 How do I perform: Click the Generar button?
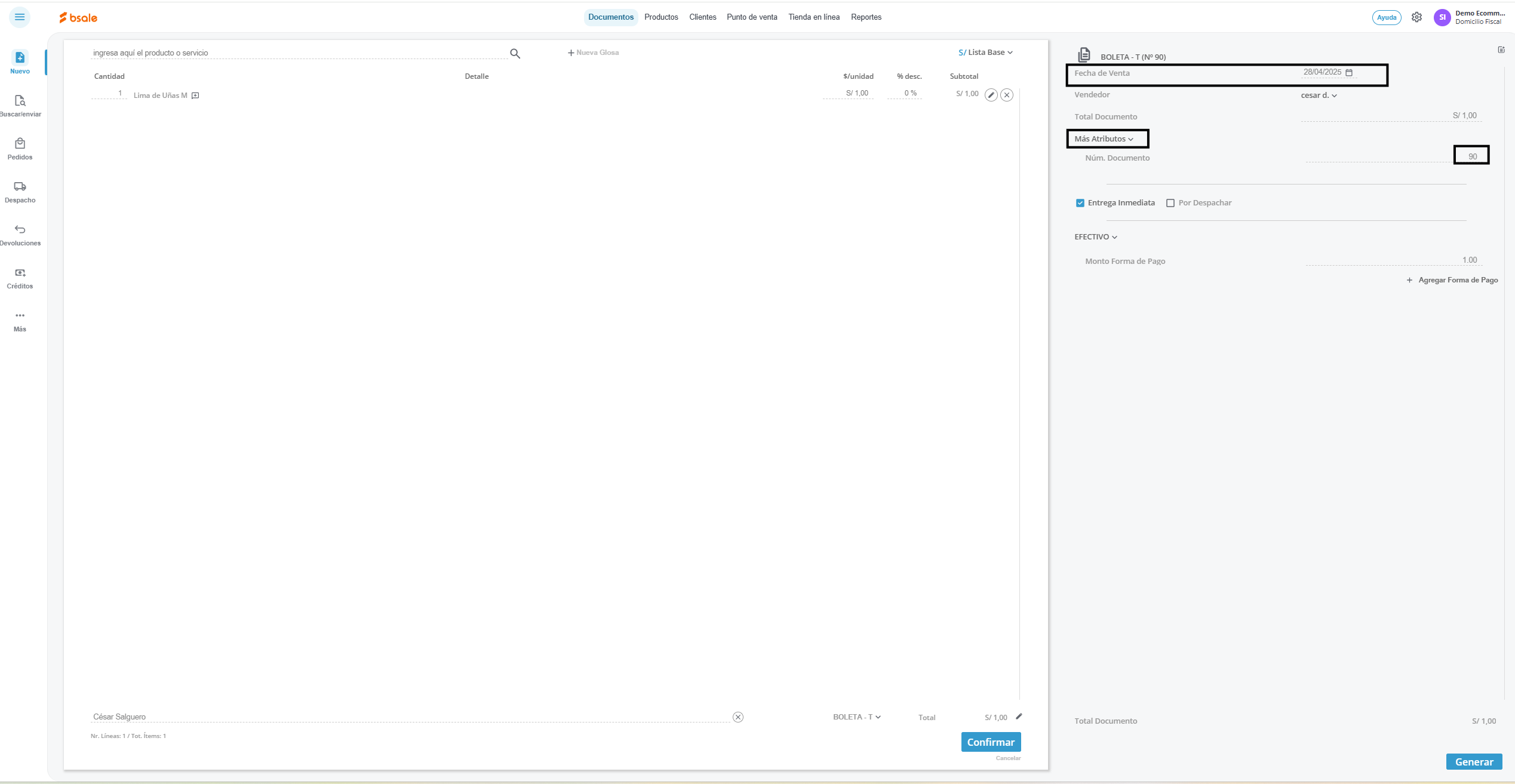[x=1473, y=762]
